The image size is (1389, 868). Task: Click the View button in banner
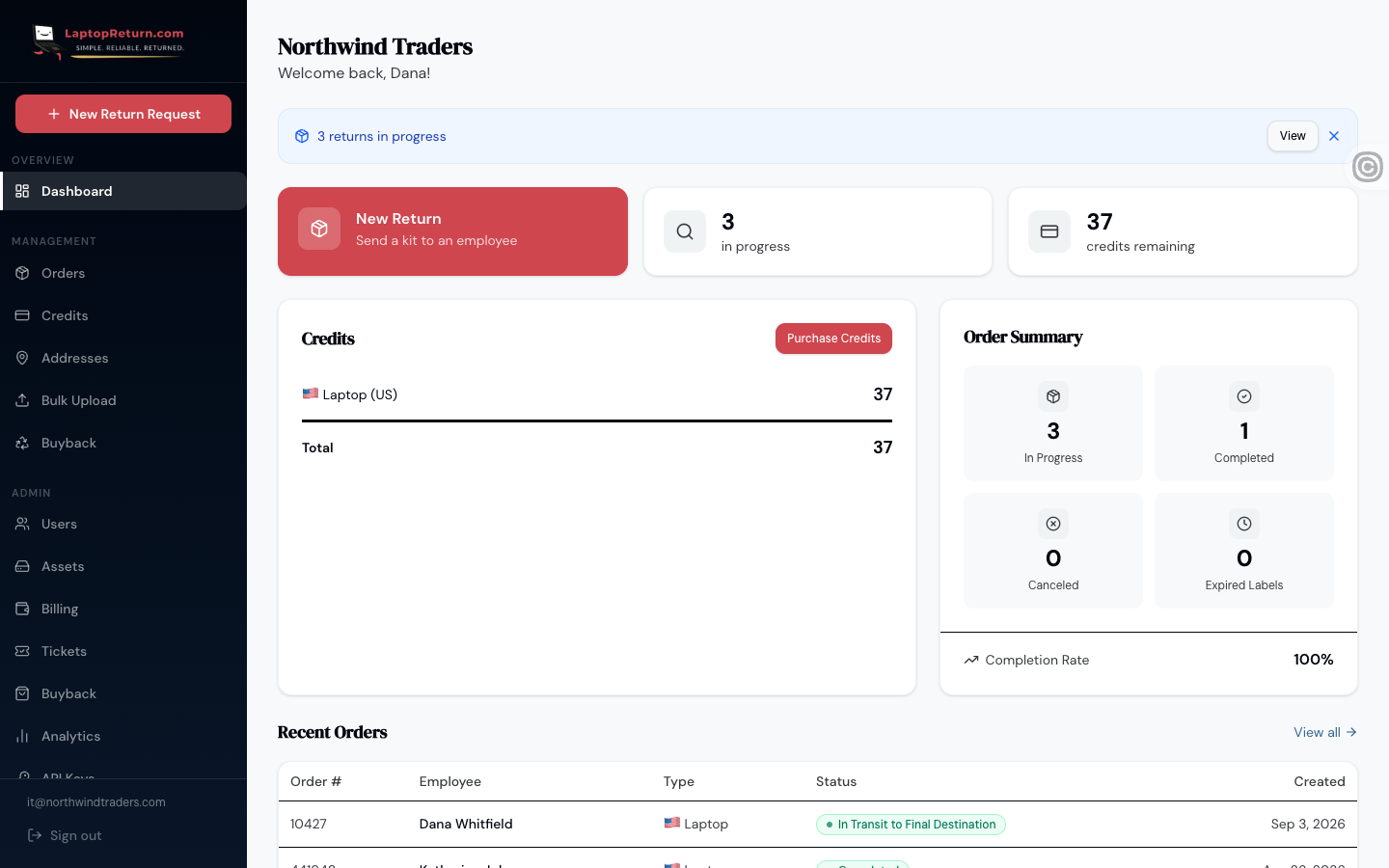tap(1293, 136)
